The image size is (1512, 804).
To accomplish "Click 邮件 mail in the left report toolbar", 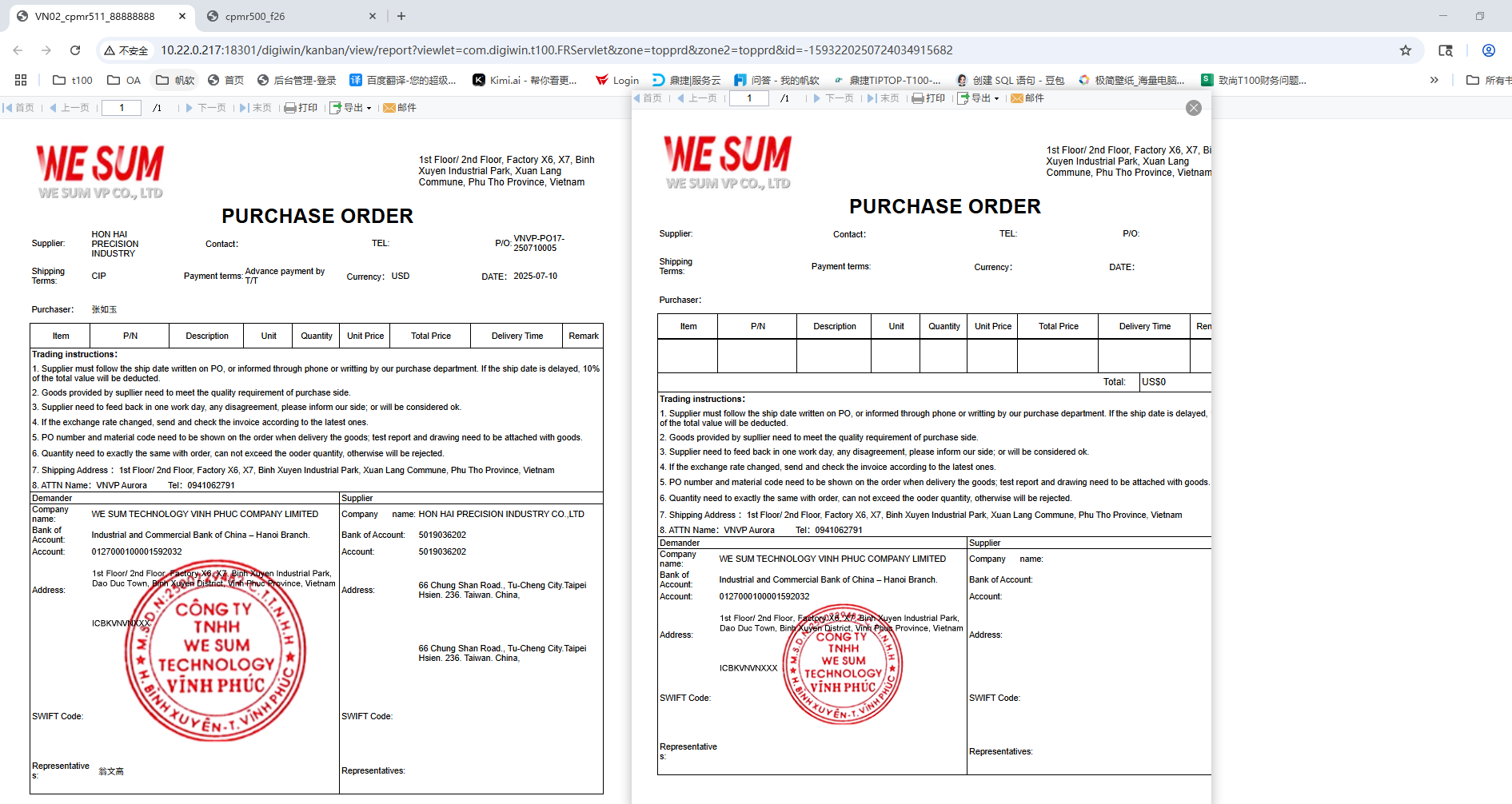I will (400, 108).
